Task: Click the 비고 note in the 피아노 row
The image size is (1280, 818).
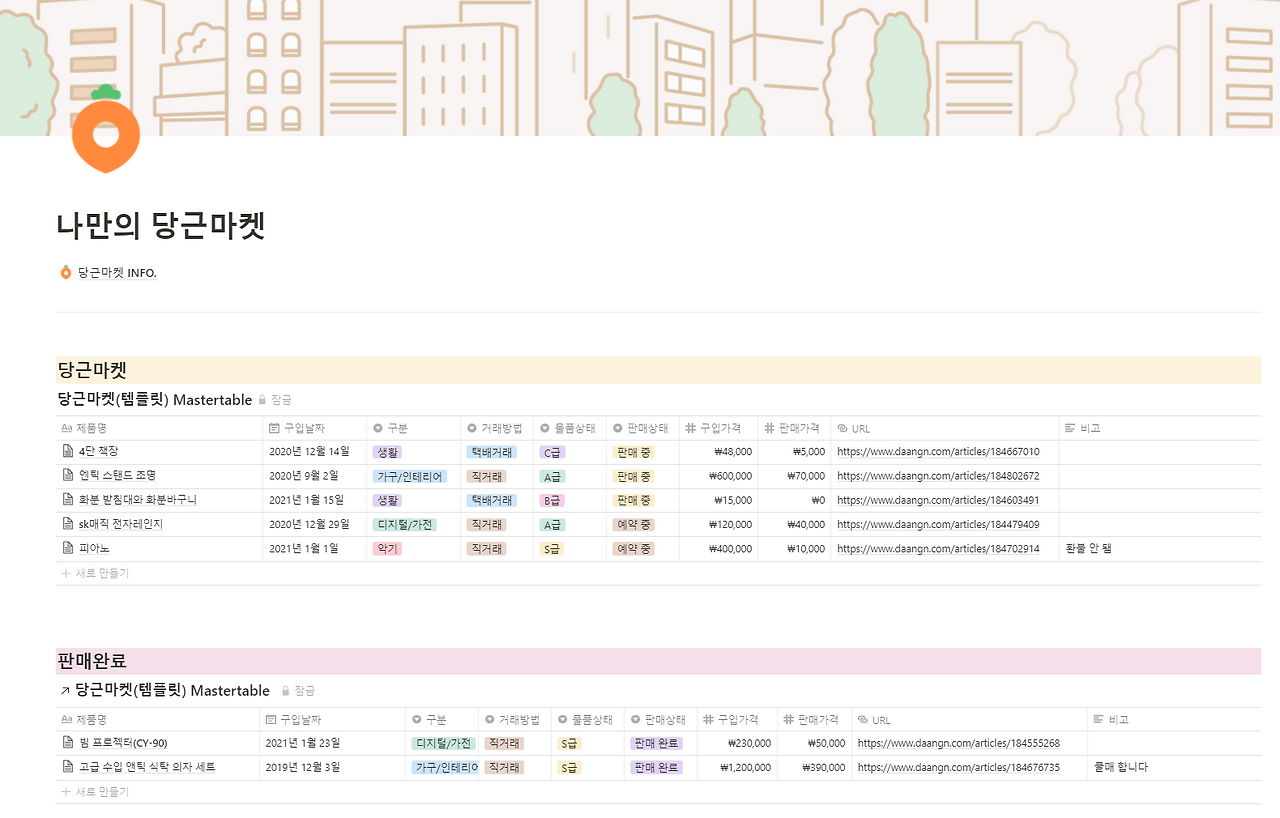Action: coord(1089,548)
